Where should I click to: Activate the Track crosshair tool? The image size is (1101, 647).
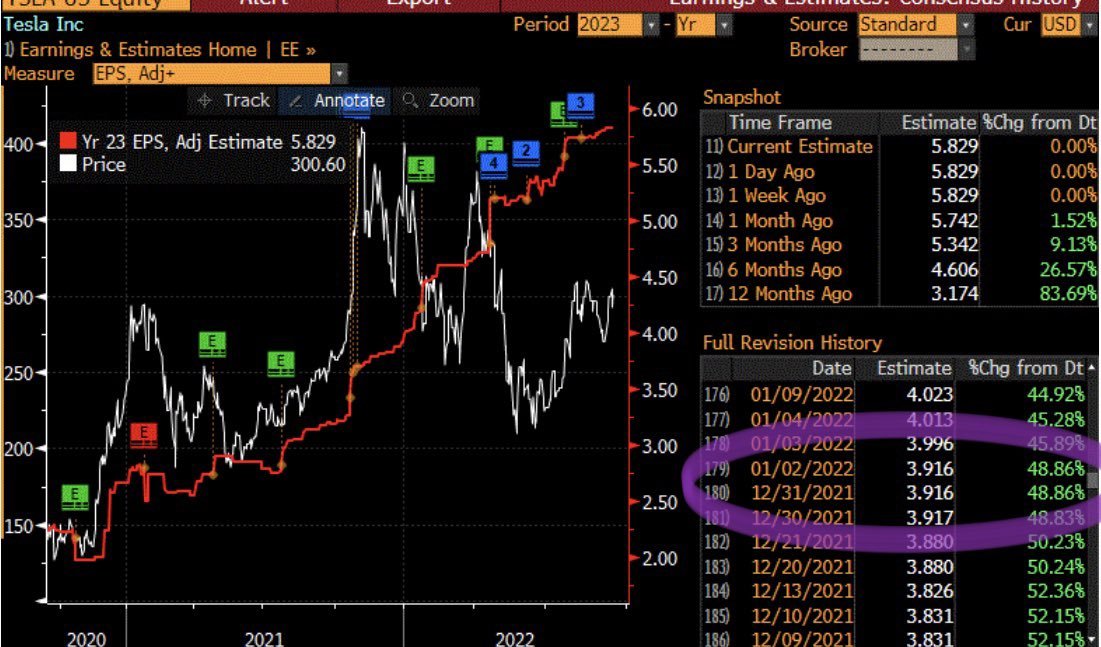pyautogui.click(x=233, y=100)
